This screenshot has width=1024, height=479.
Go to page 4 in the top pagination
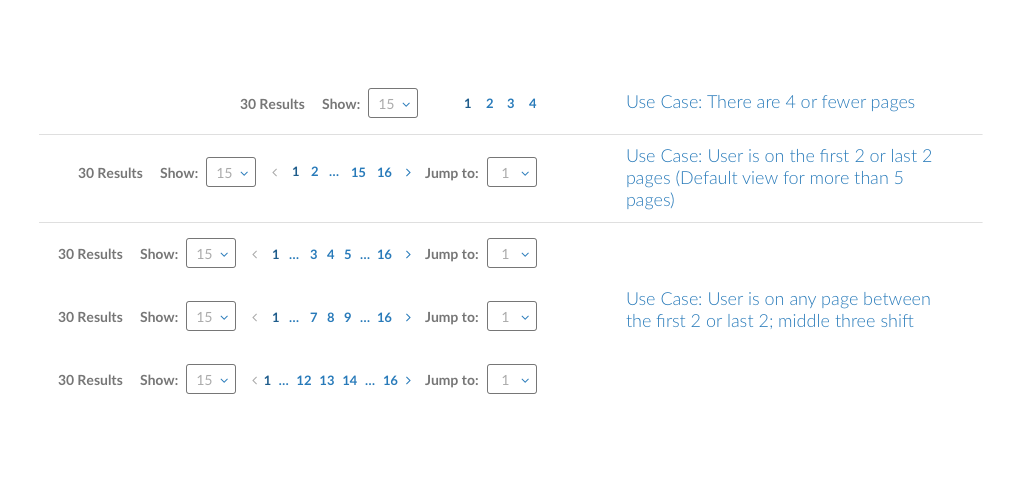coord(532,103)
